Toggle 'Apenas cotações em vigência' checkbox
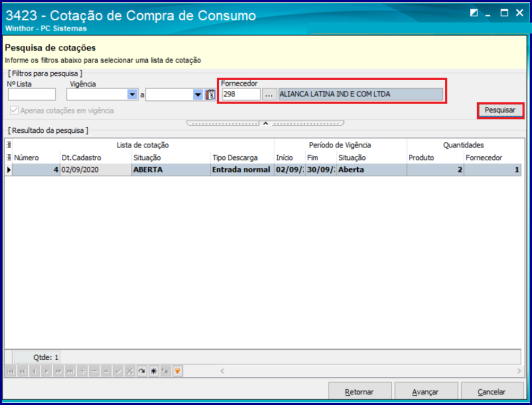The image size is (532, 405). pyautogui.click(x=14, y=111)
